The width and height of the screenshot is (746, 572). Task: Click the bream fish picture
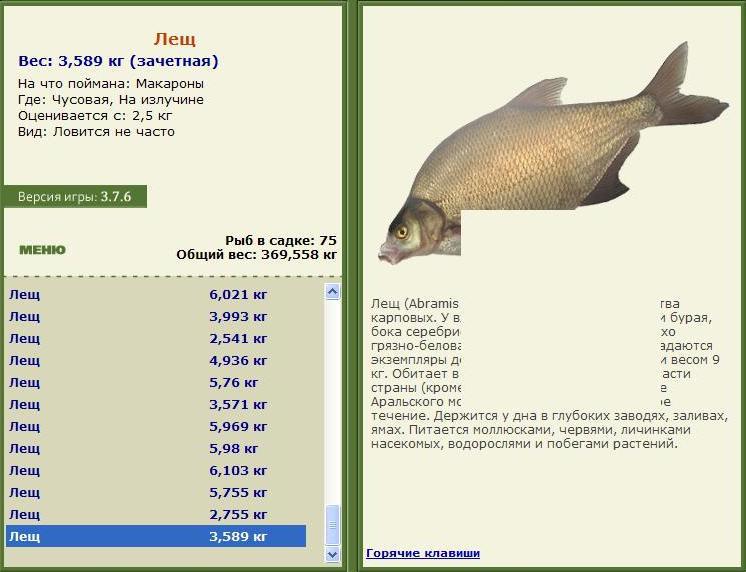coord(553,152)
